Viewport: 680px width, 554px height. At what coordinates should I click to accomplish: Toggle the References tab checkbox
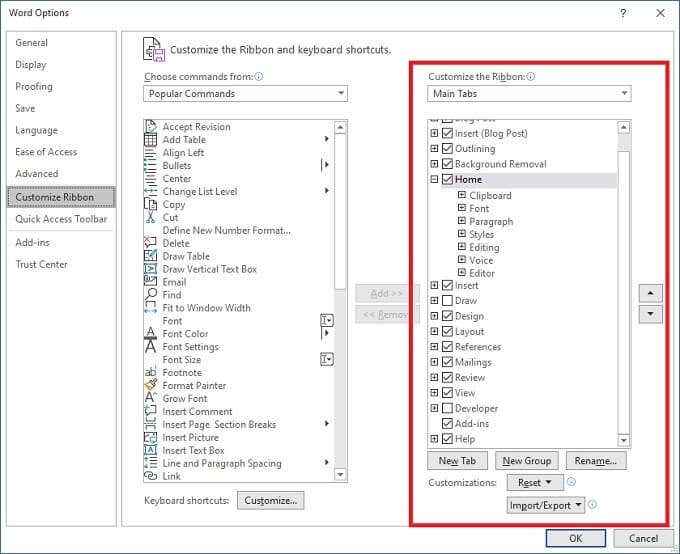pos(447,347)
